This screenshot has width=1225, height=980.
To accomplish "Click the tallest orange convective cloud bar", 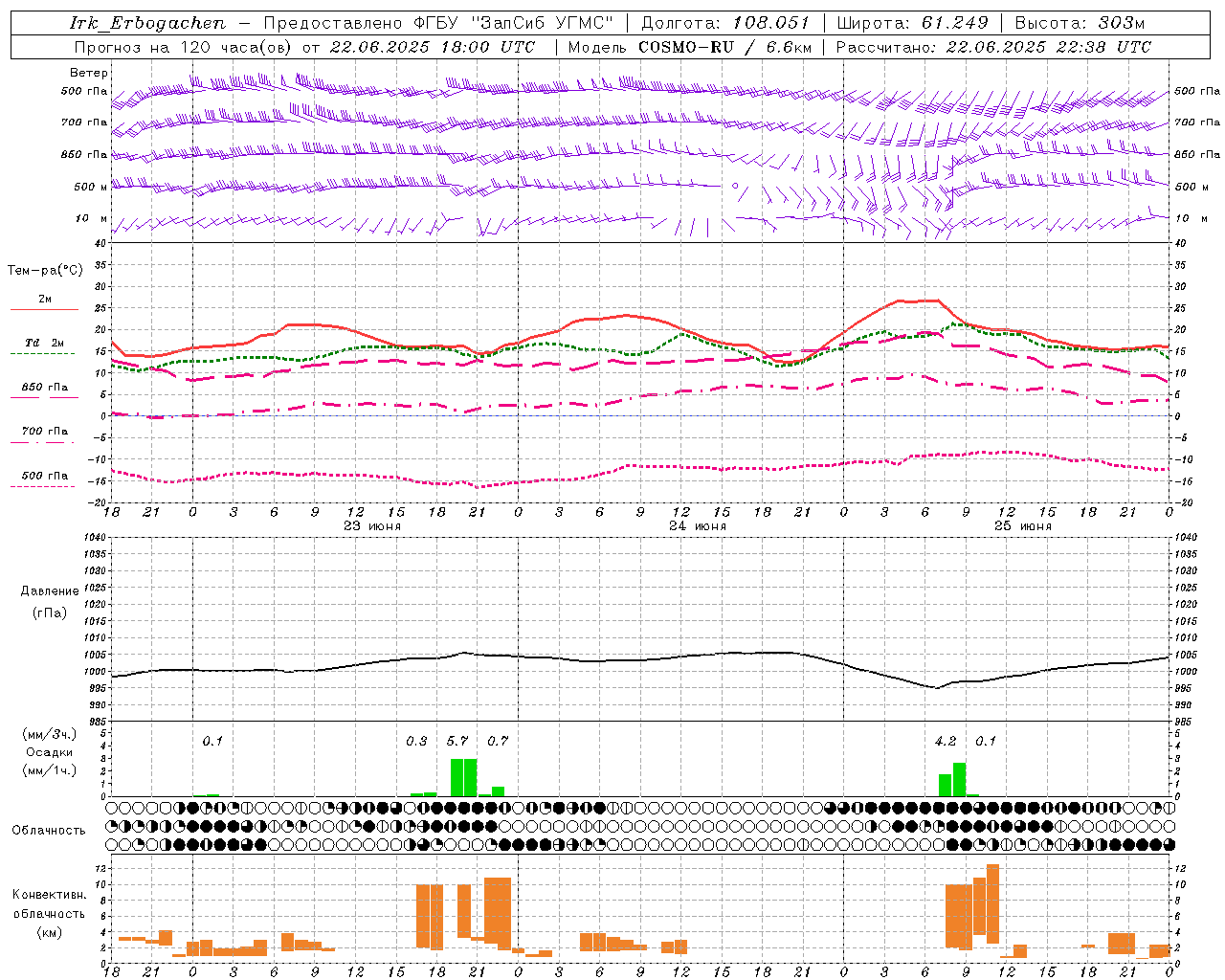I will click(992, 904).
